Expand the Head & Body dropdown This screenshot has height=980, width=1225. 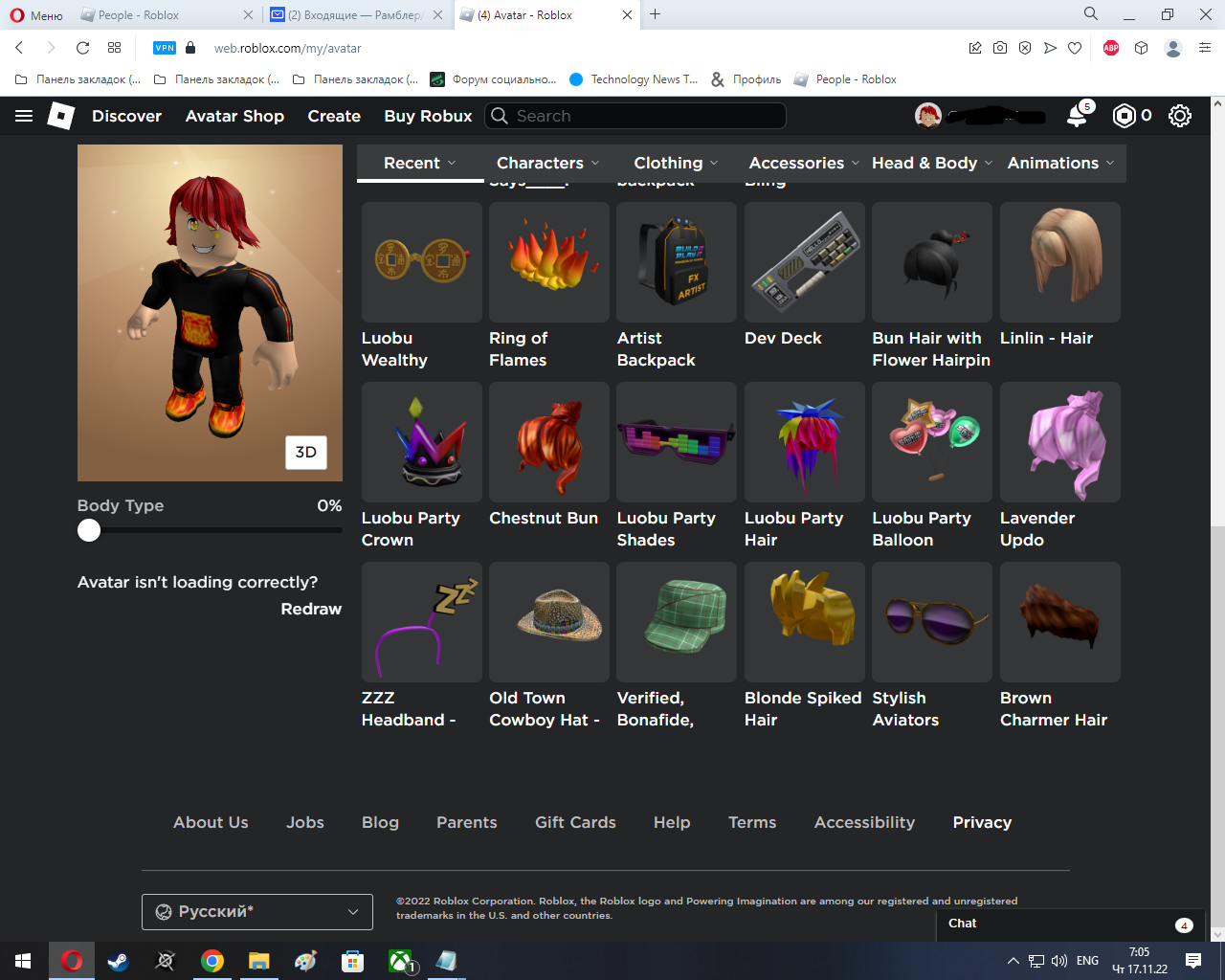coord(932,164)
